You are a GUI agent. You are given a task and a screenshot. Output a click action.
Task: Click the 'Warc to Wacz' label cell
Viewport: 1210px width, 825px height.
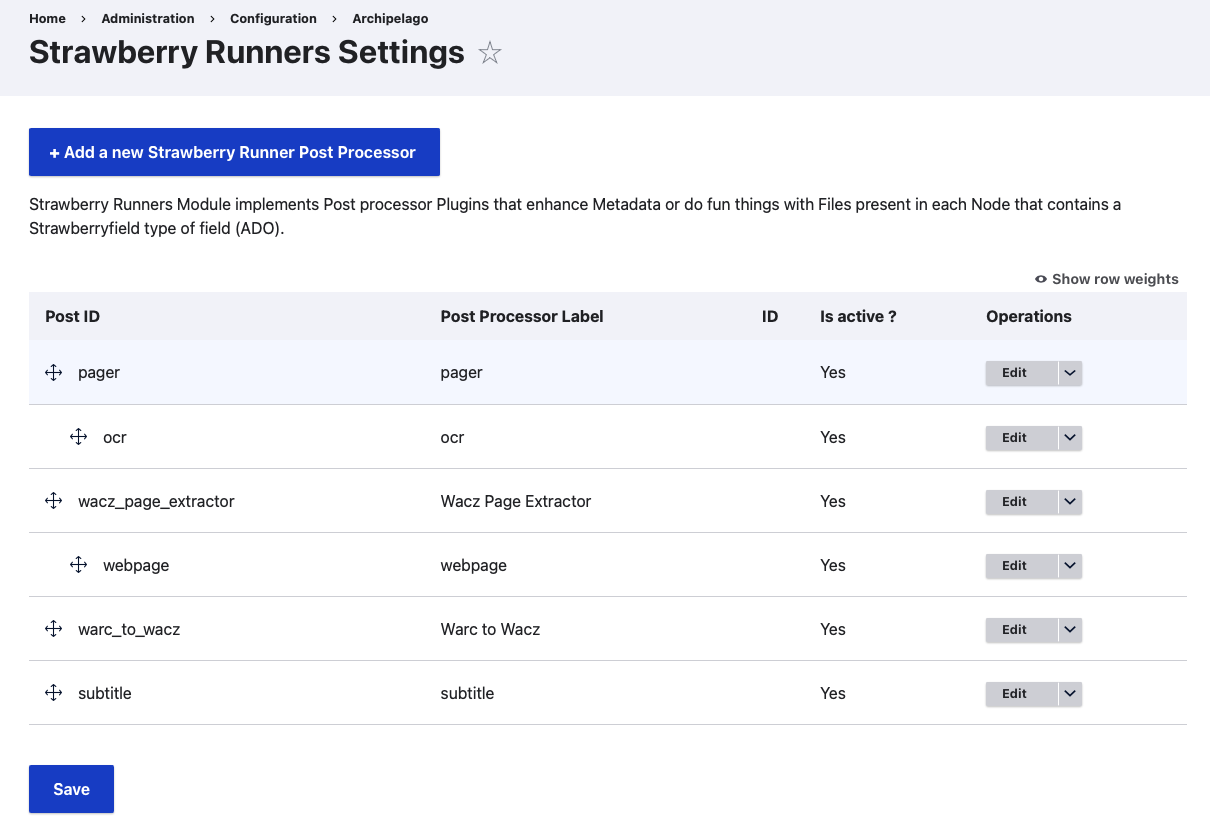490,629
